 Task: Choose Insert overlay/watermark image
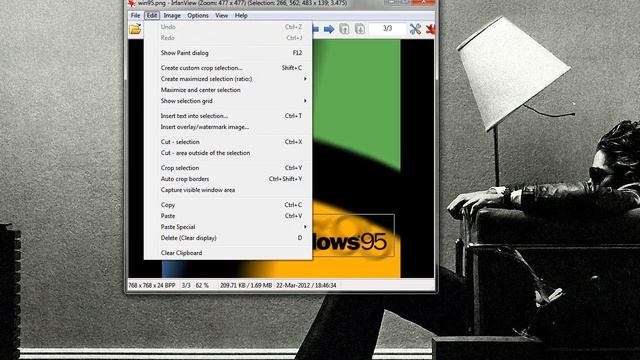tap(228, 127)
